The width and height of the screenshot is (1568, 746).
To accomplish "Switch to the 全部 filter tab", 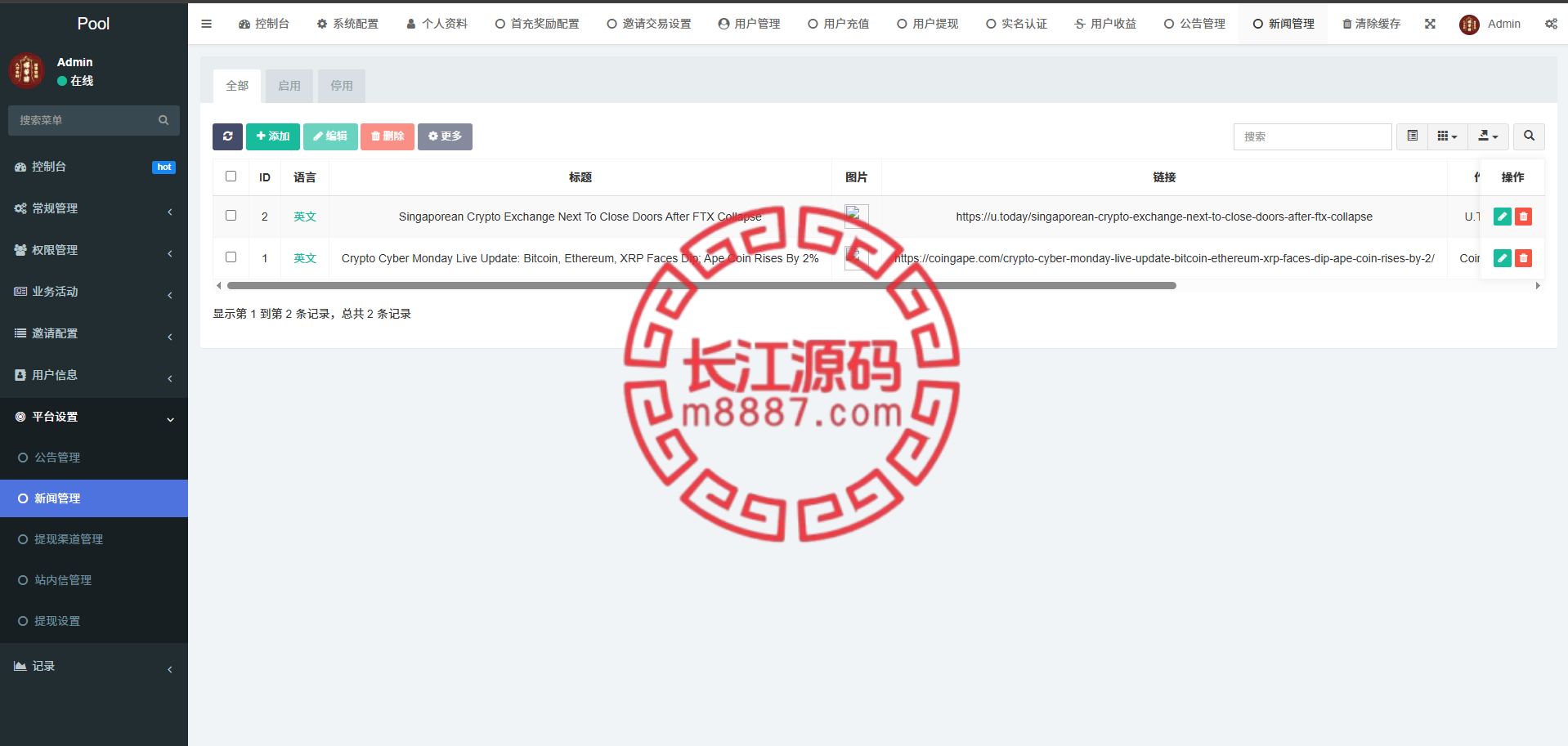I will [x=237, y=86].
